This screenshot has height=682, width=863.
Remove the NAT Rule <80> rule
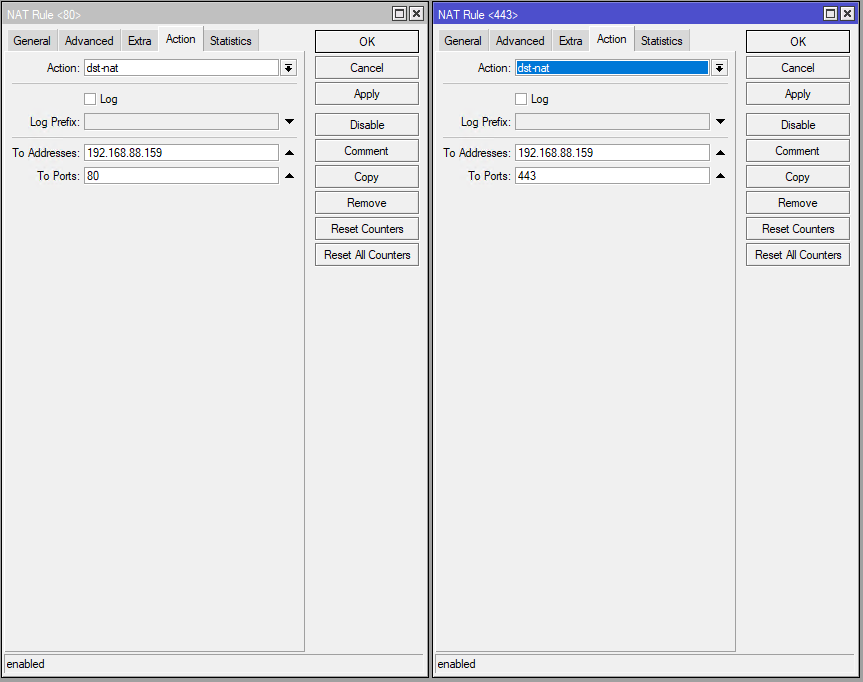tap(367, 203)
